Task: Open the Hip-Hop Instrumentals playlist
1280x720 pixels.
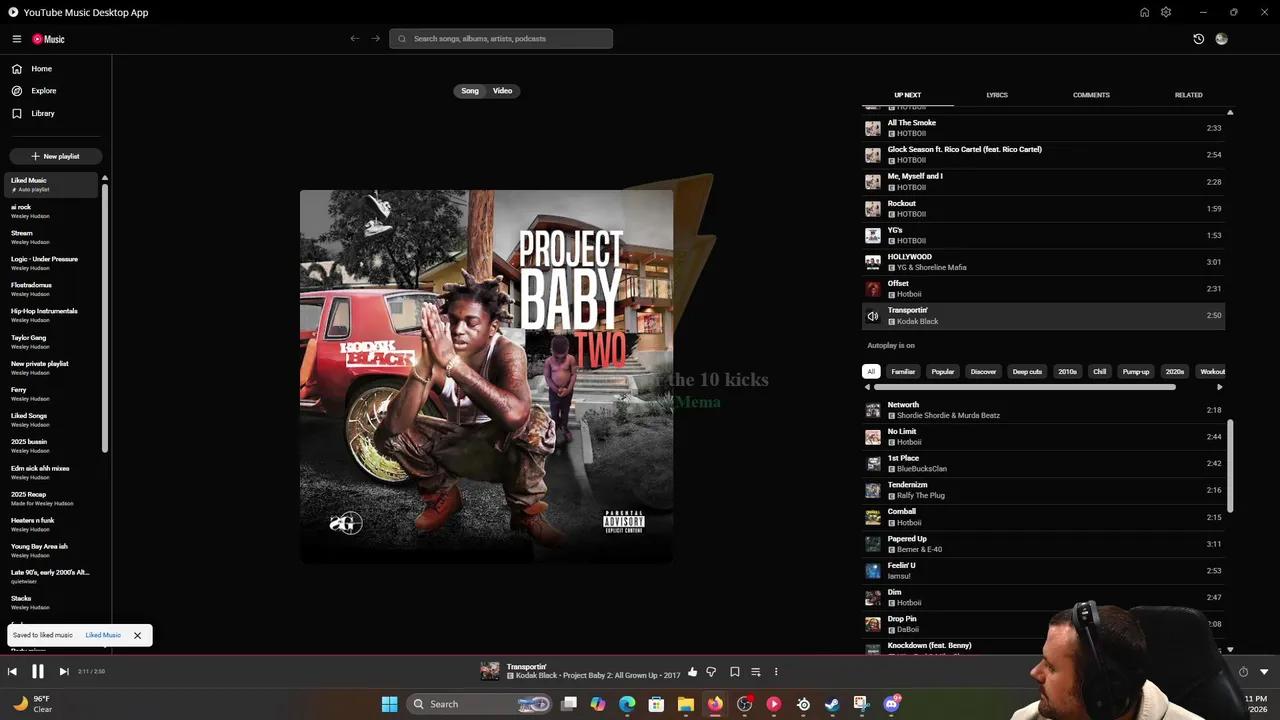Action: [x=52, y=315]
